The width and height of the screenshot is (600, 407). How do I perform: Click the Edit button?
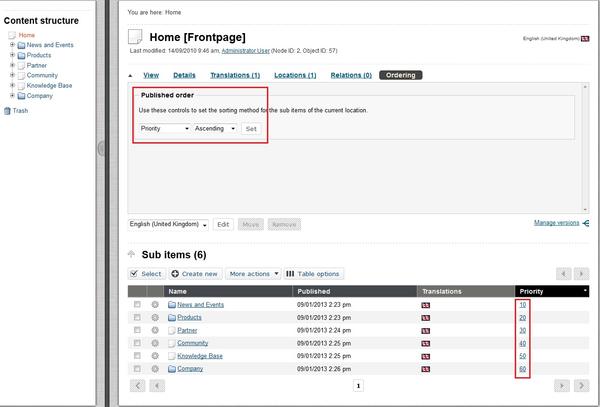pos(223,225)
